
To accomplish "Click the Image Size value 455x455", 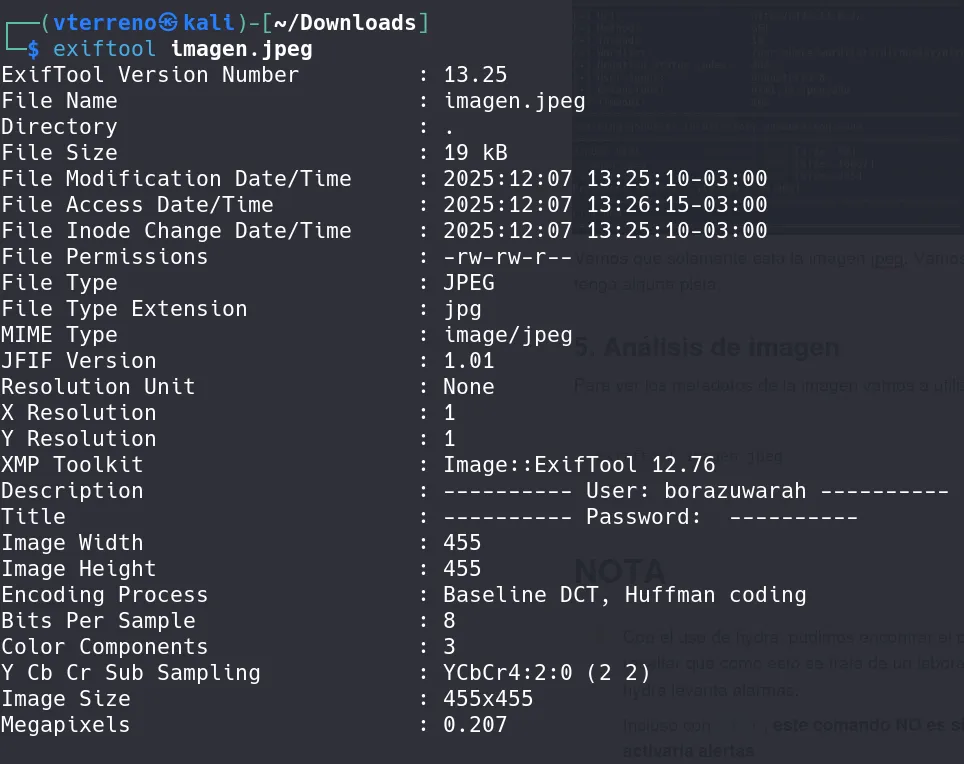I will tap(488, 699).
